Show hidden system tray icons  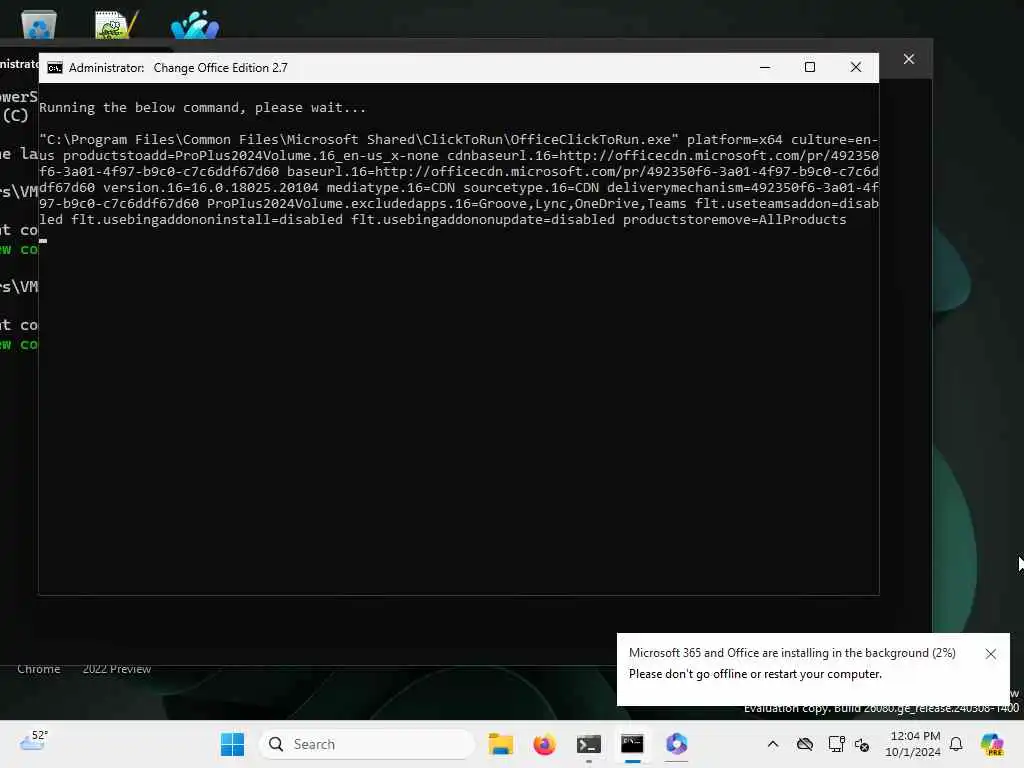click(773, 744)
